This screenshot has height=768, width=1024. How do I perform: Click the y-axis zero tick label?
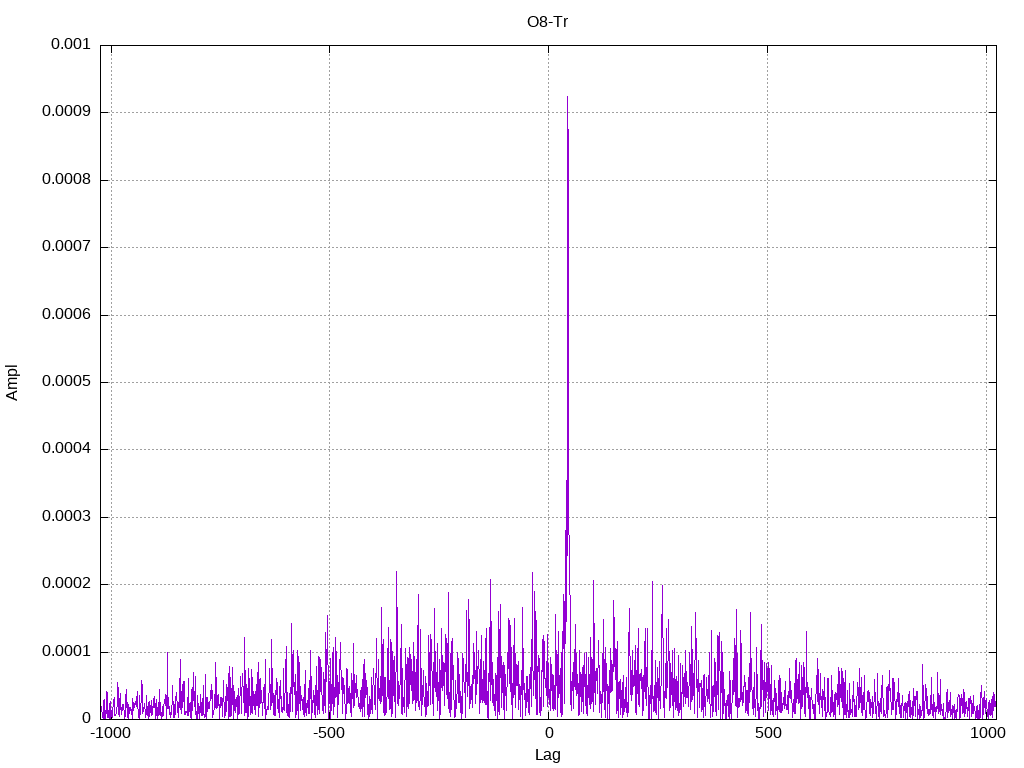(x=86, y=718)
